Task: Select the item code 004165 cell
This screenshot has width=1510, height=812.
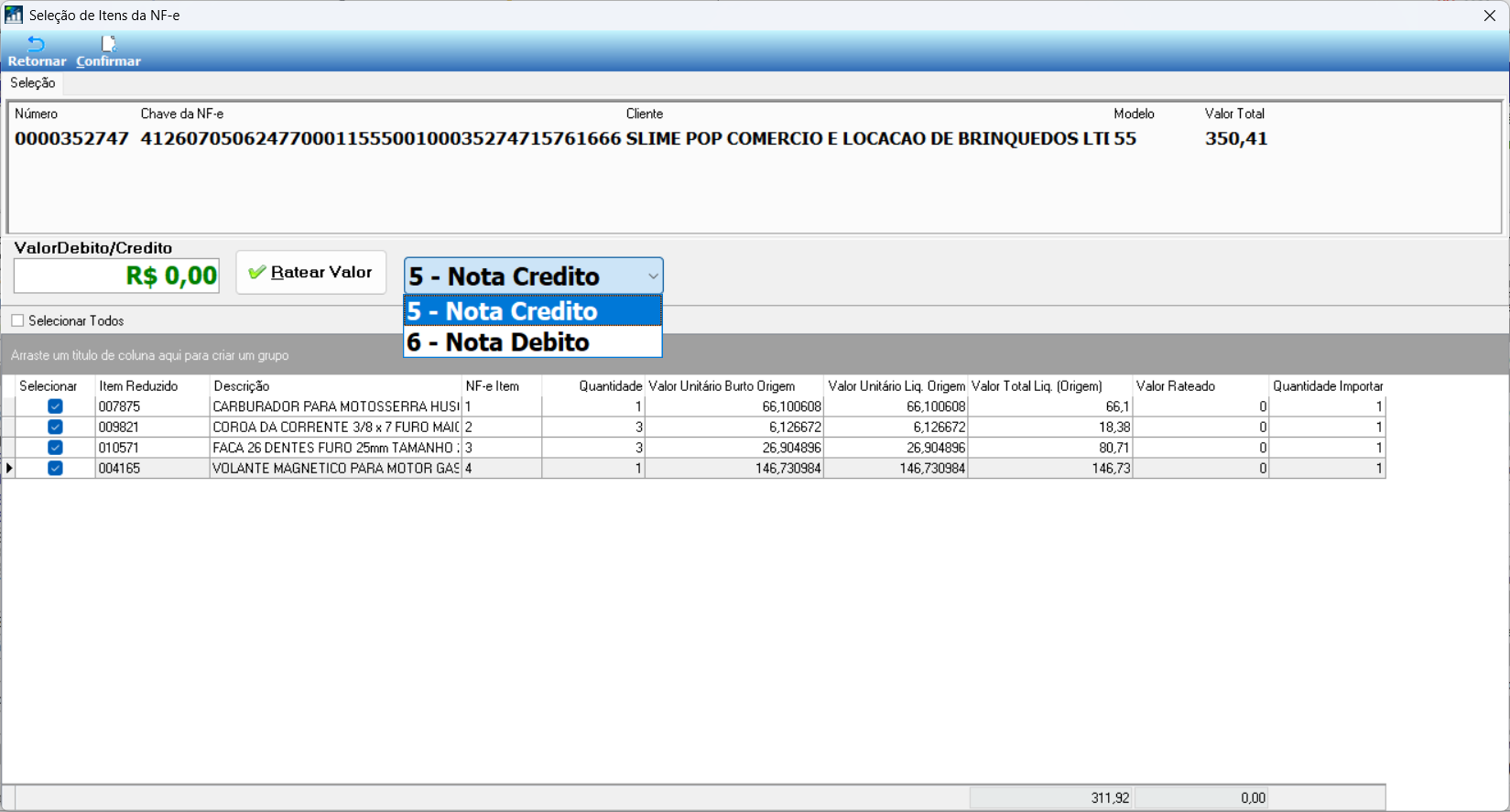Action: click(x=152, y=468)
